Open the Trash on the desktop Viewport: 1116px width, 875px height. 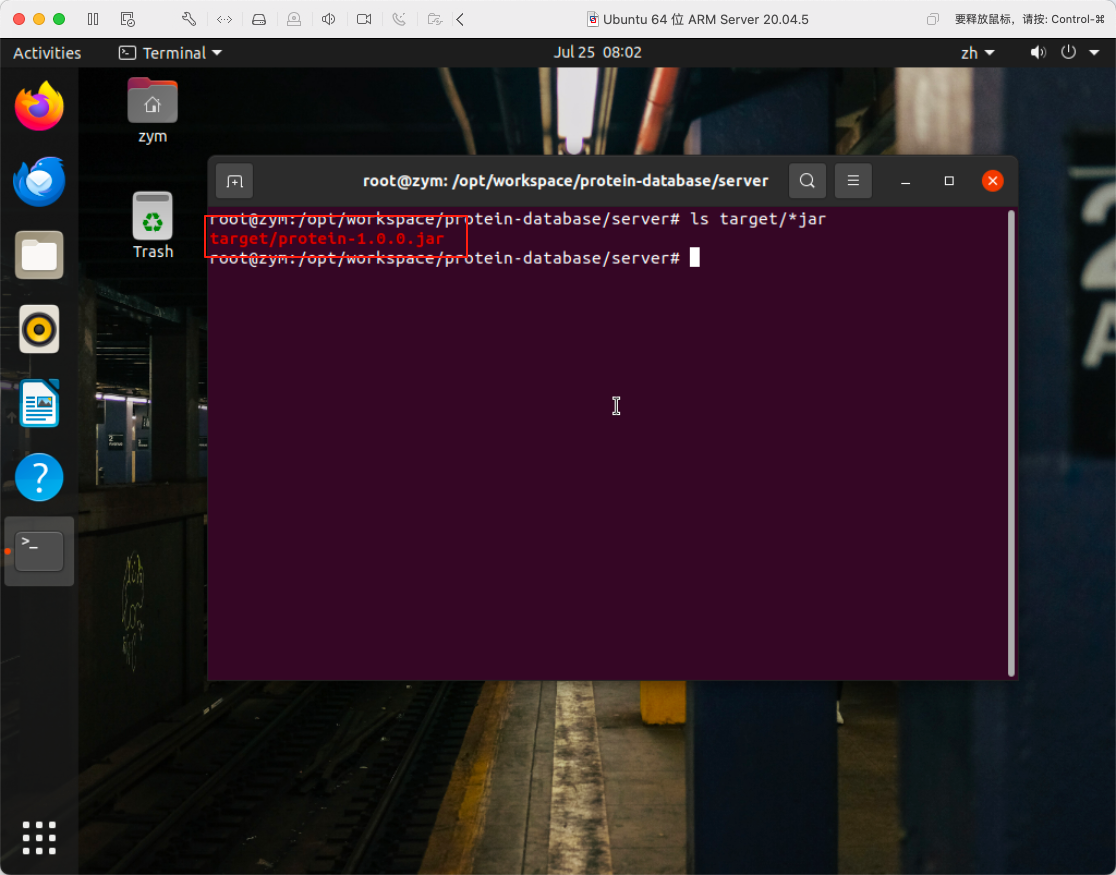(152, 222)
